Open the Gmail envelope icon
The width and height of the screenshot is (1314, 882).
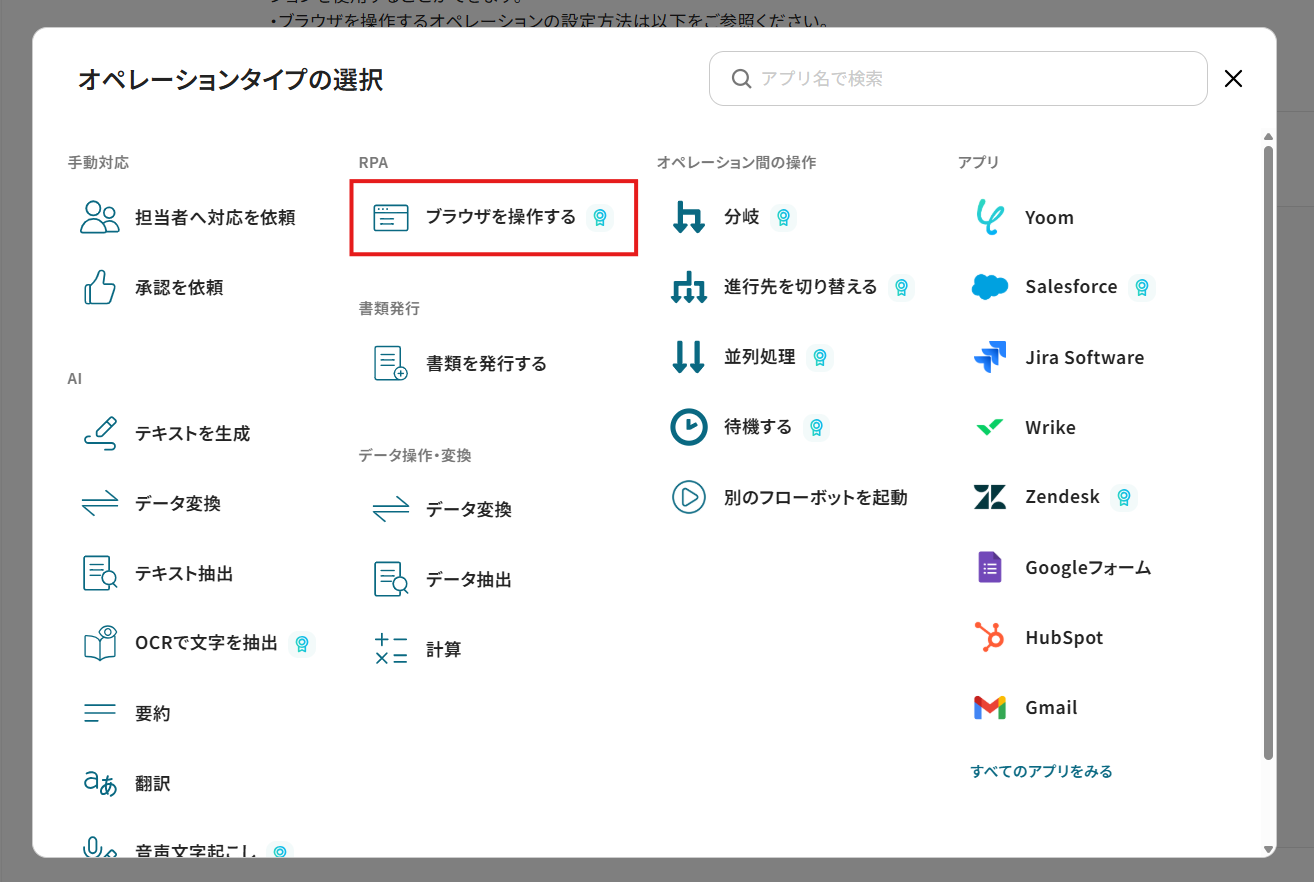click(989, 707)
